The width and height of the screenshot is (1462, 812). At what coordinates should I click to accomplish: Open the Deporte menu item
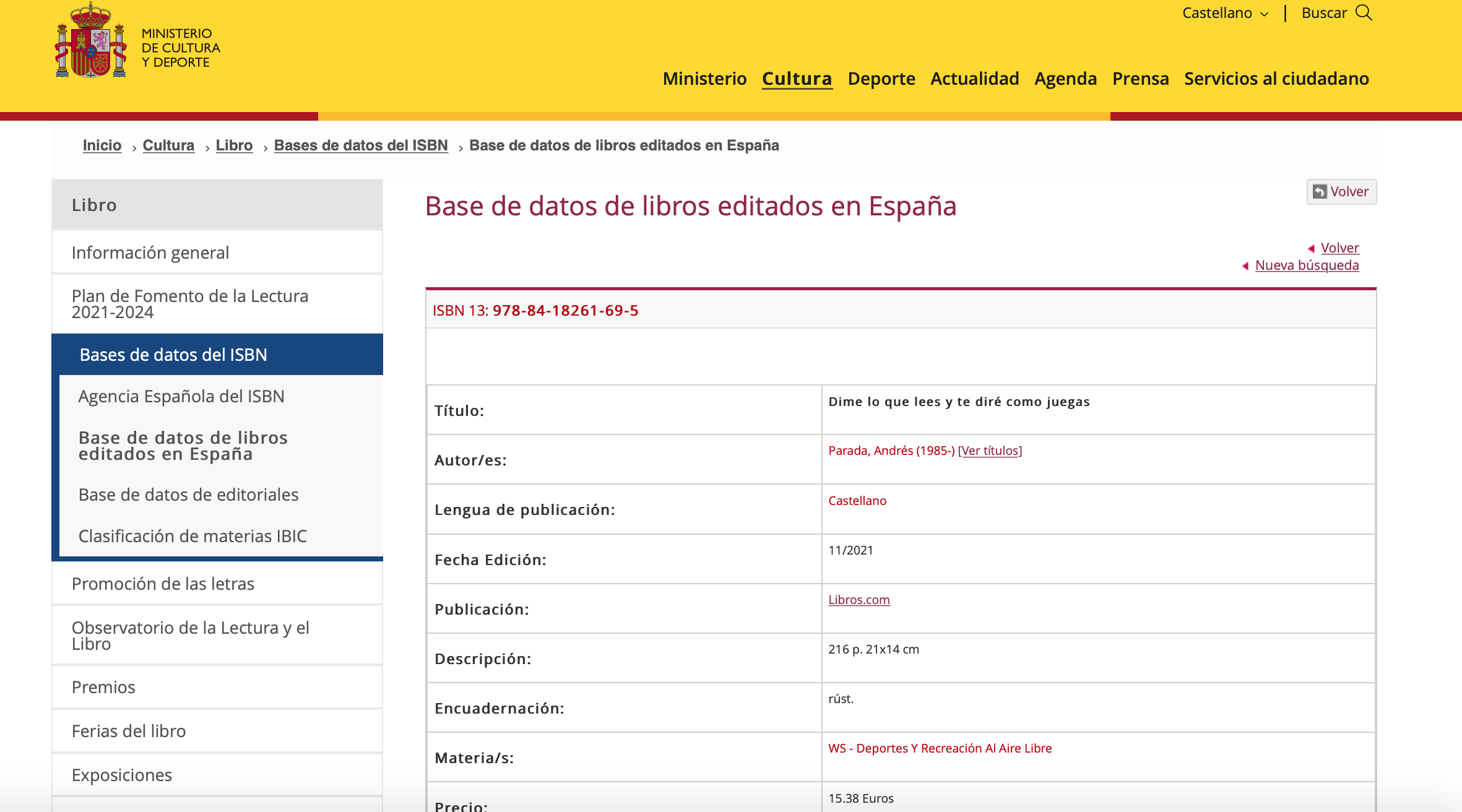[x=881, y=79]
